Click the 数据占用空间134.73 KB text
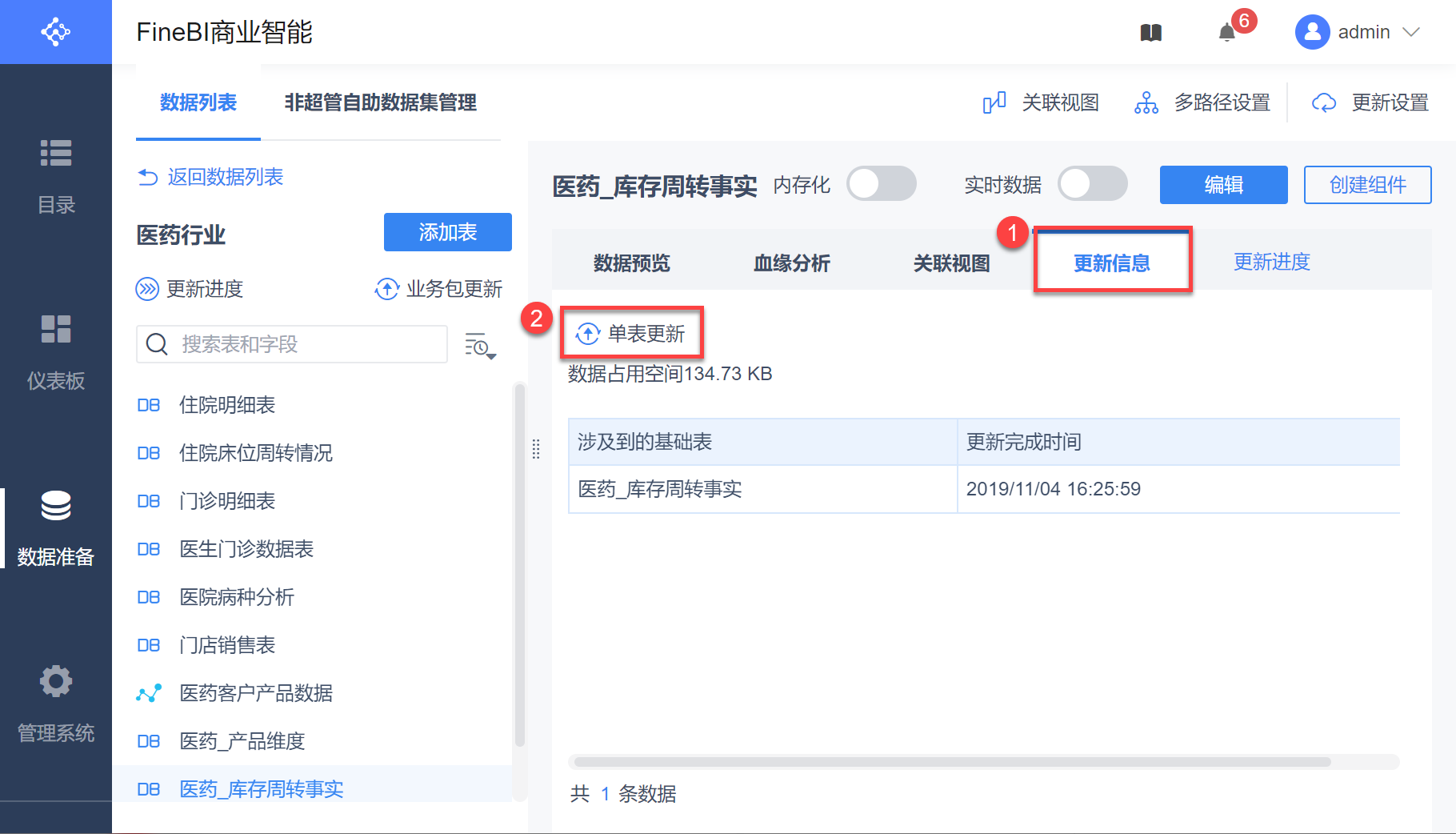 click(x=670, y=374)
